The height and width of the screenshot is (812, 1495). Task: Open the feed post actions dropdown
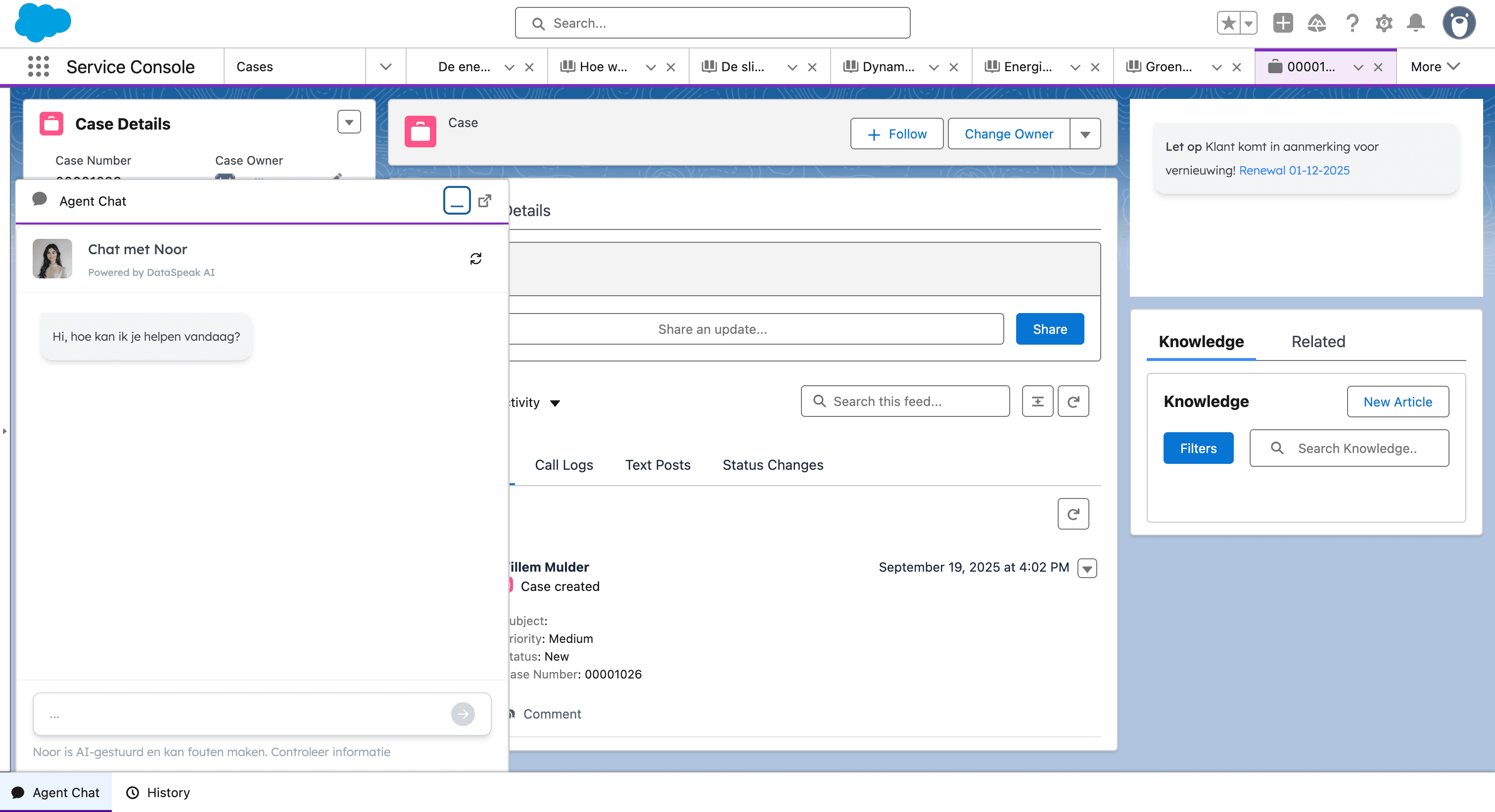(1086, 568)
